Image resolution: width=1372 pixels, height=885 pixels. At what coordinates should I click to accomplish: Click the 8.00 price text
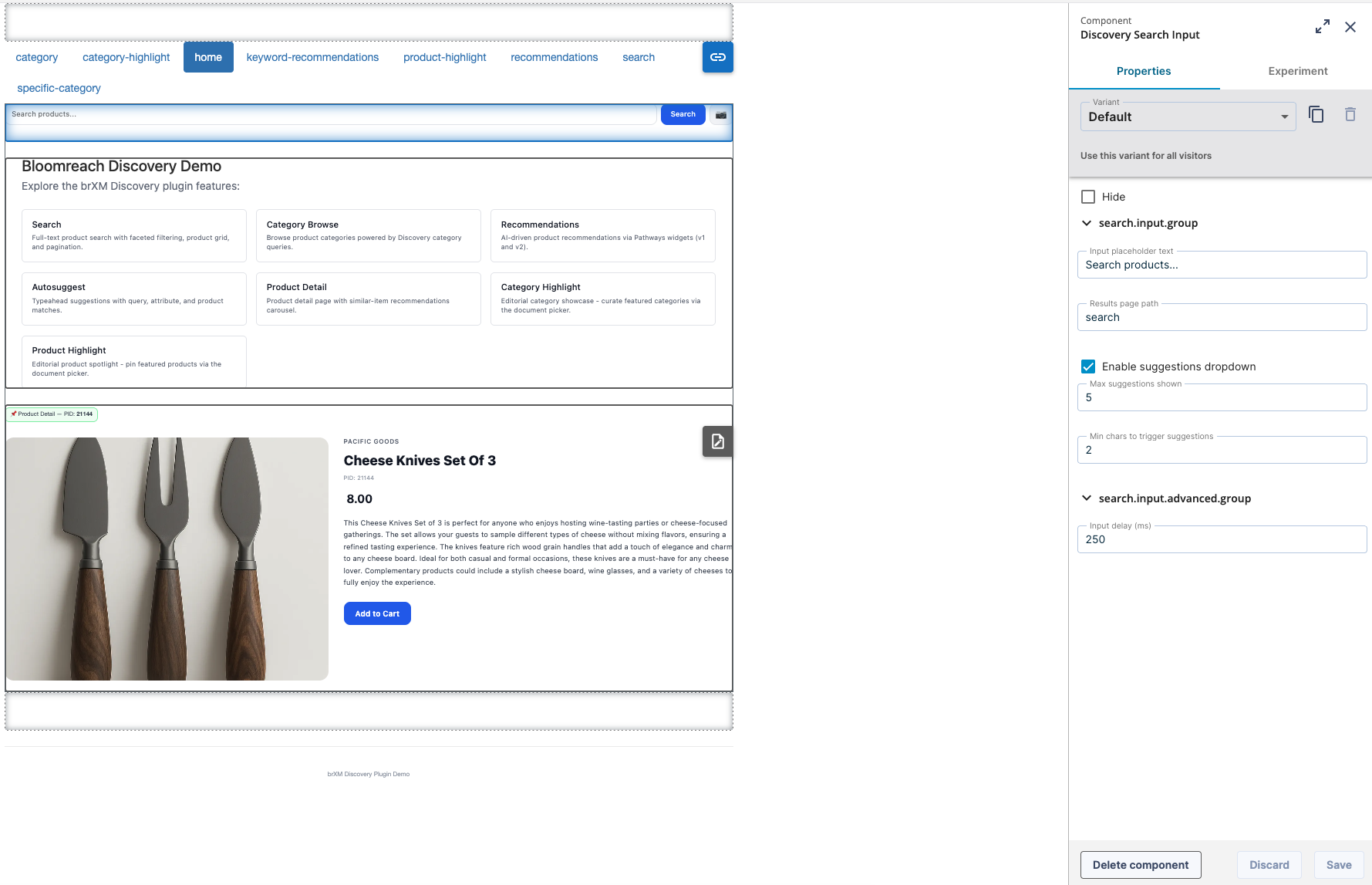pyautogui.click(x=359, y=499)
